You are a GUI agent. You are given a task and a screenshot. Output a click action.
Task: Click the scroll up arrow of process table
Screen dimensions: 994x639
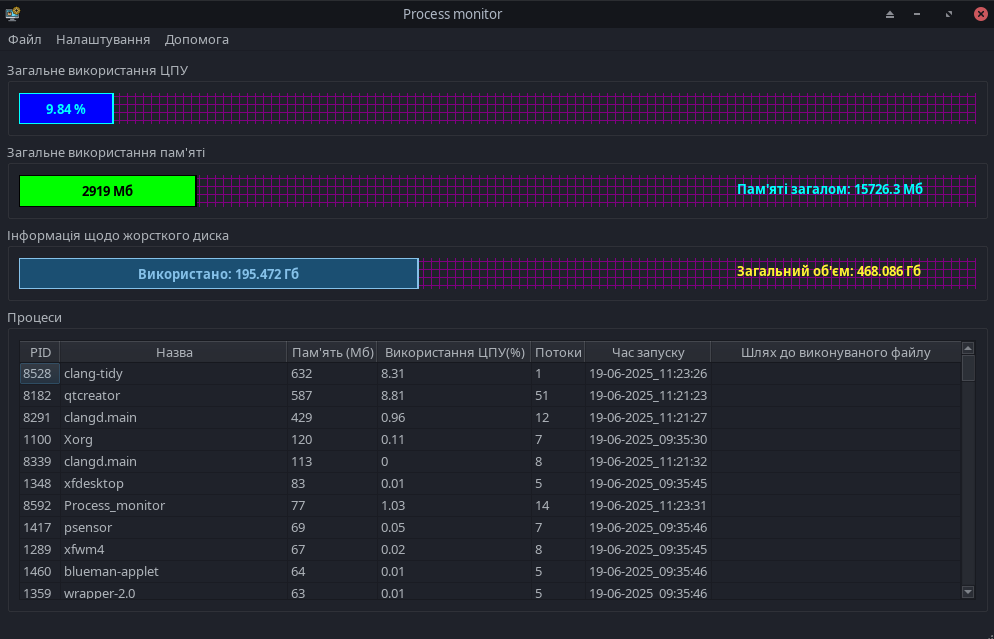pyautogui.click(x=967, y=347)
